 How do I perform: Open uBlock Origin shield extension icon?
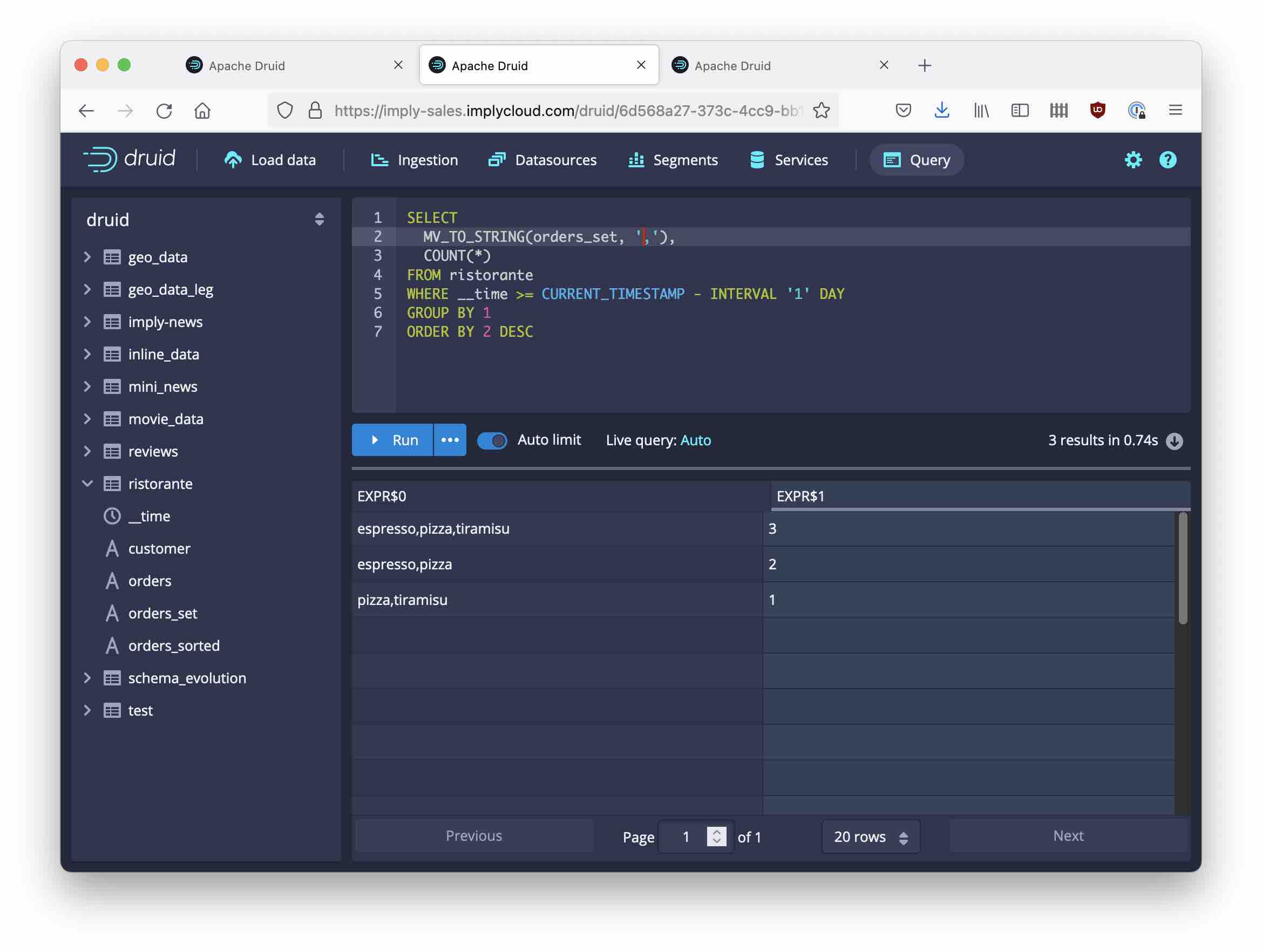(x=1097, y=110)
